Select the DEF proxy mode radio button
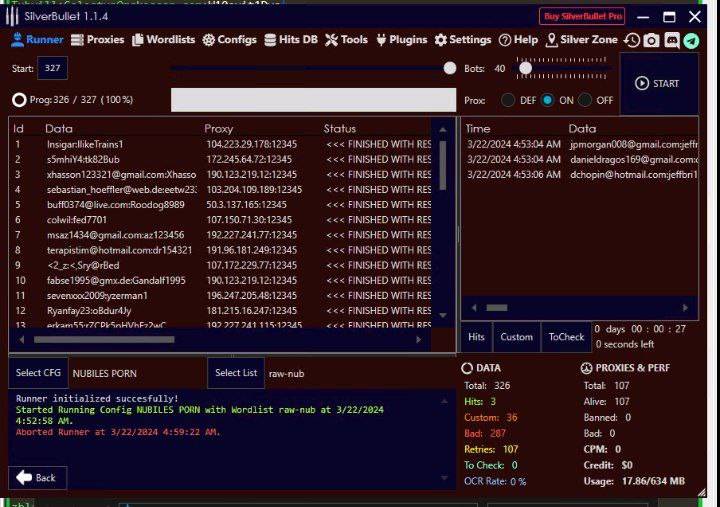 tap(508, 100)
